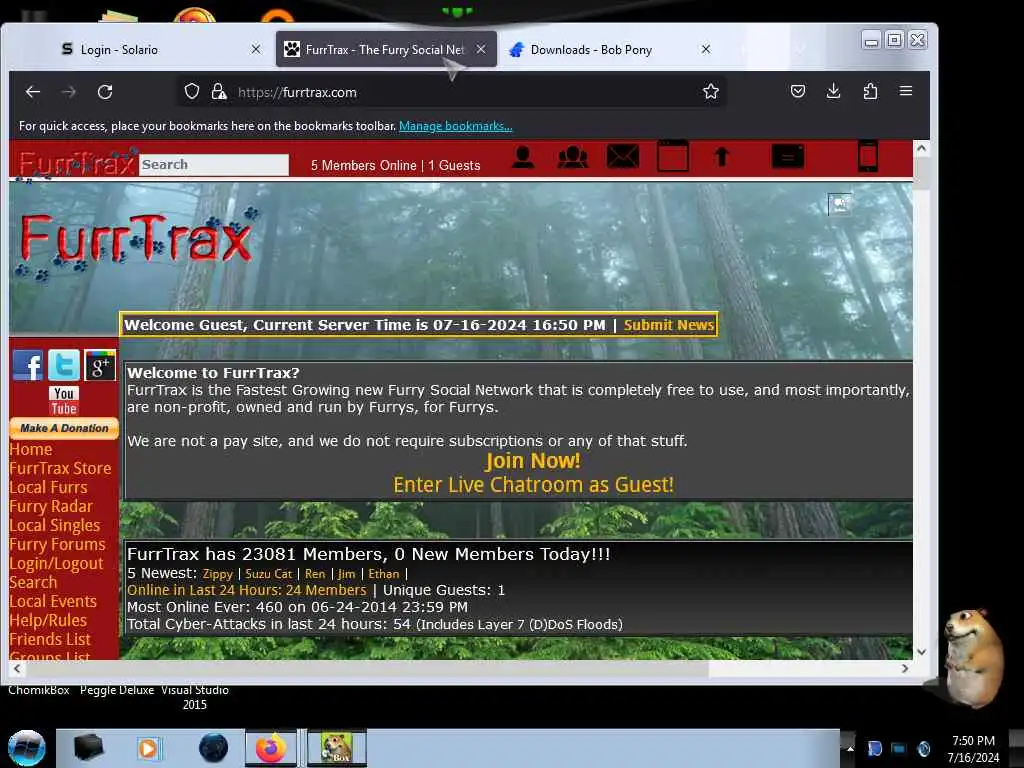
Task: Close the Downloads - Bob Pony tab
Action: click(x=706, y=49)
